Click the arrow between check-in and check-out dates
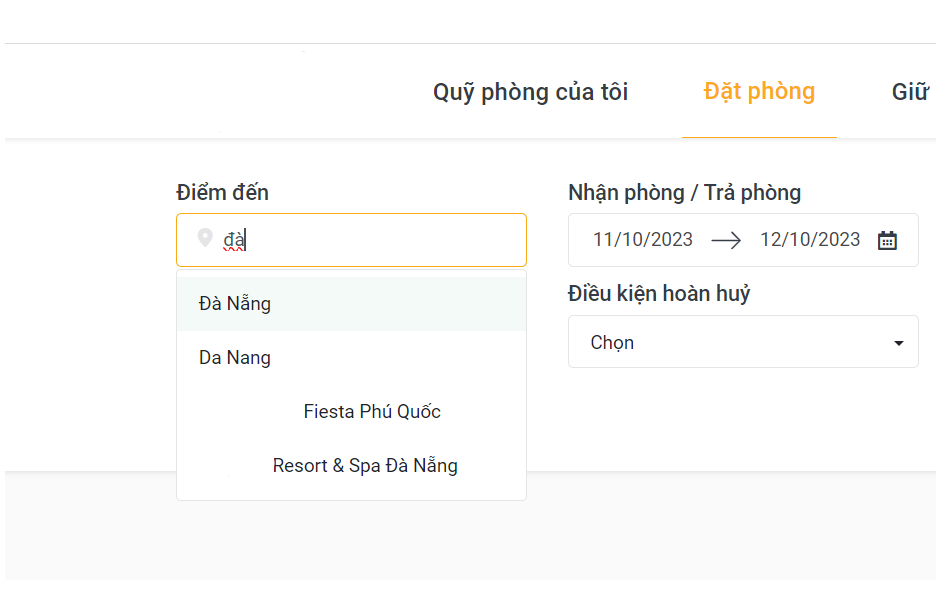The image size is (936, 589). point(726,240)
